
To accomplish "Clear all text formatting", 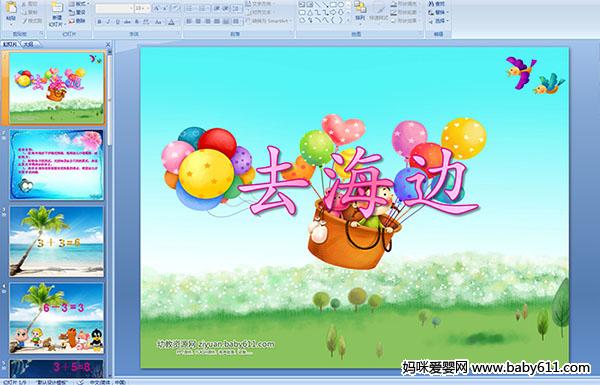I will [x=176, y=8].
